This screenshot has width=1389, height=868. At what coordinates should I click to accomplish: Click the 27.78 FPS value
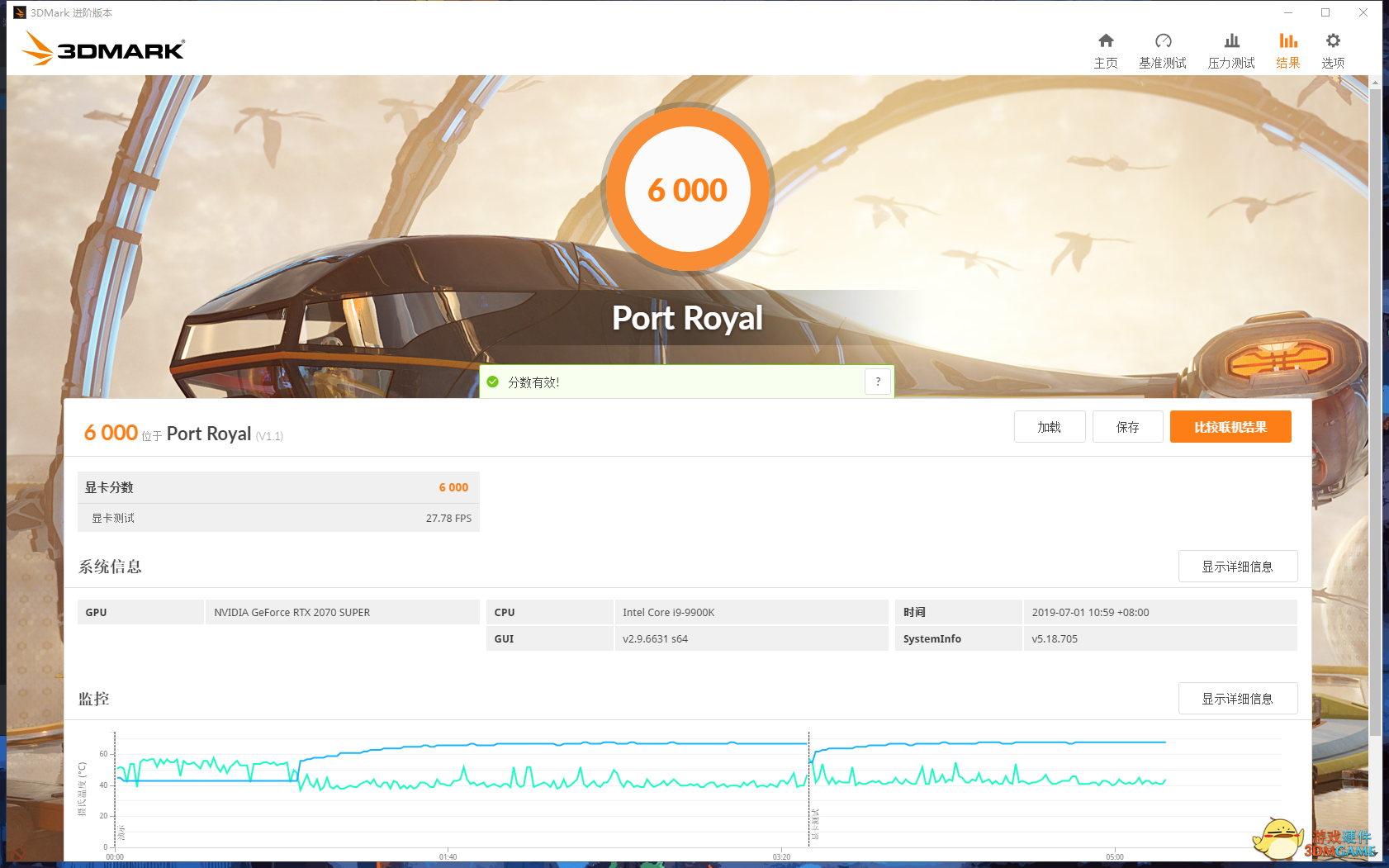448,519
